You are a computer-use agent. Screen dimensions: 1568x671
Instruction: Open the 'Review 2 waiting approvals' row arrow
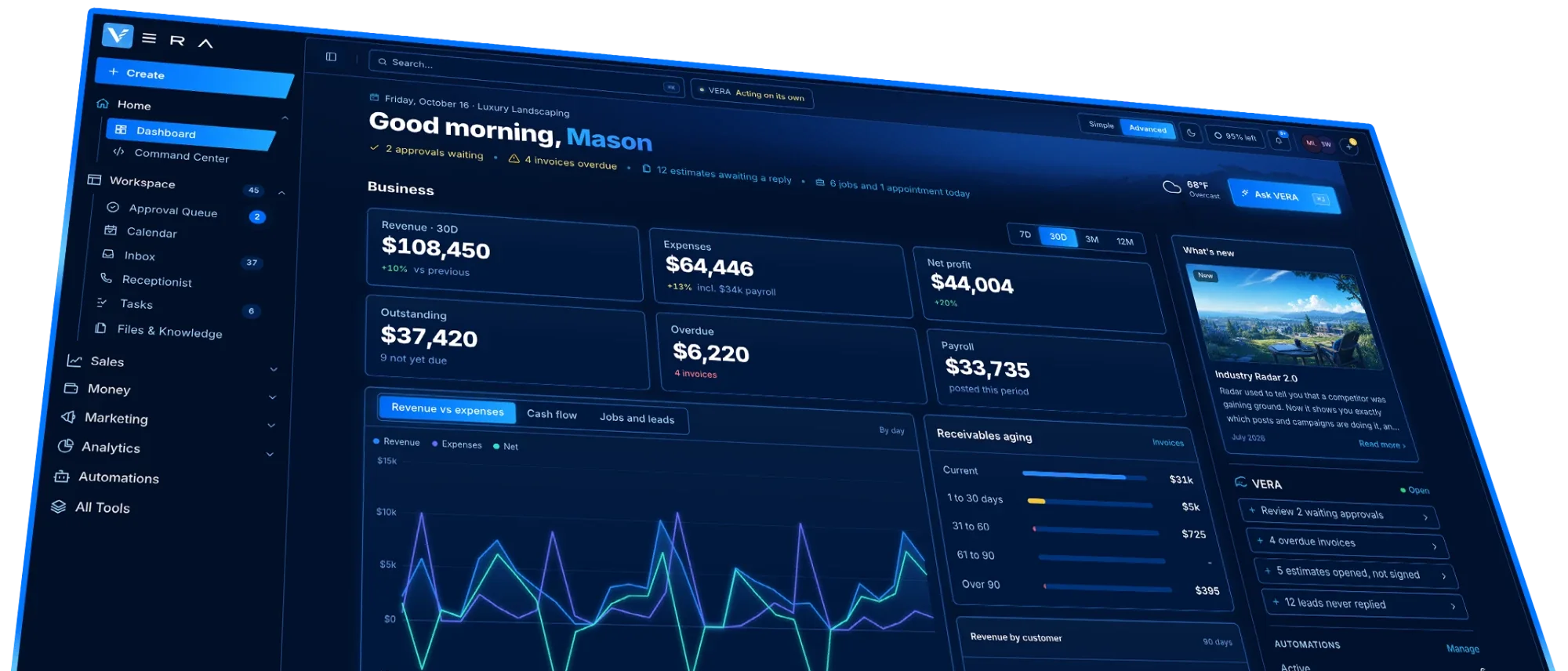coord(1425,517)
